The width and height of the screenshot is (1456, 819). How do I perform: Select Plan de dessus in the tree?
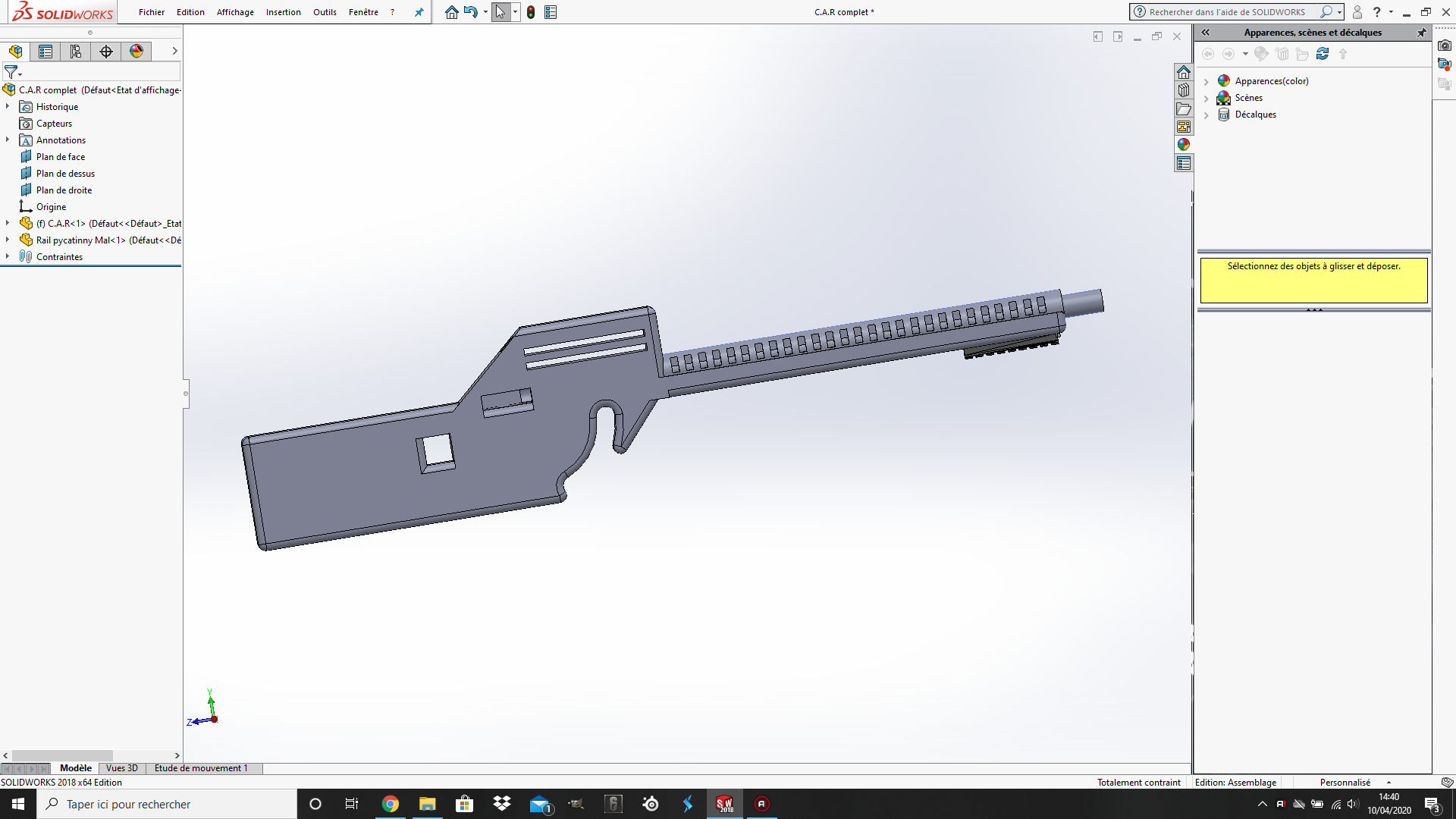[65, 173]
